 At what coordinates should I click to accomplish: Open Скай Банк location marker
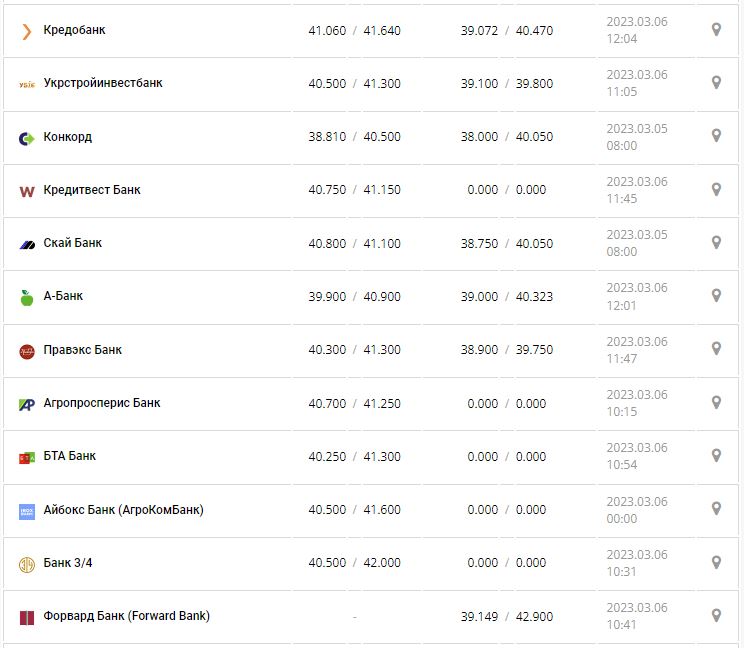click(x=716, y=242)
